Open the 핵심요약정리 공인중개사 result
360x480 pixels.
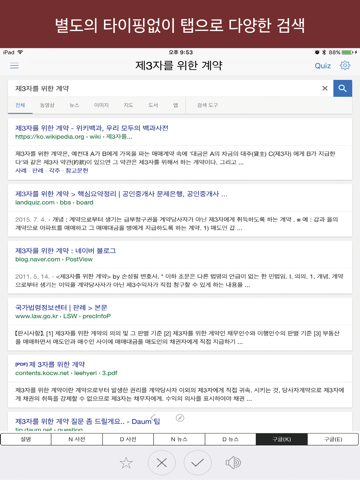point(121,194)
